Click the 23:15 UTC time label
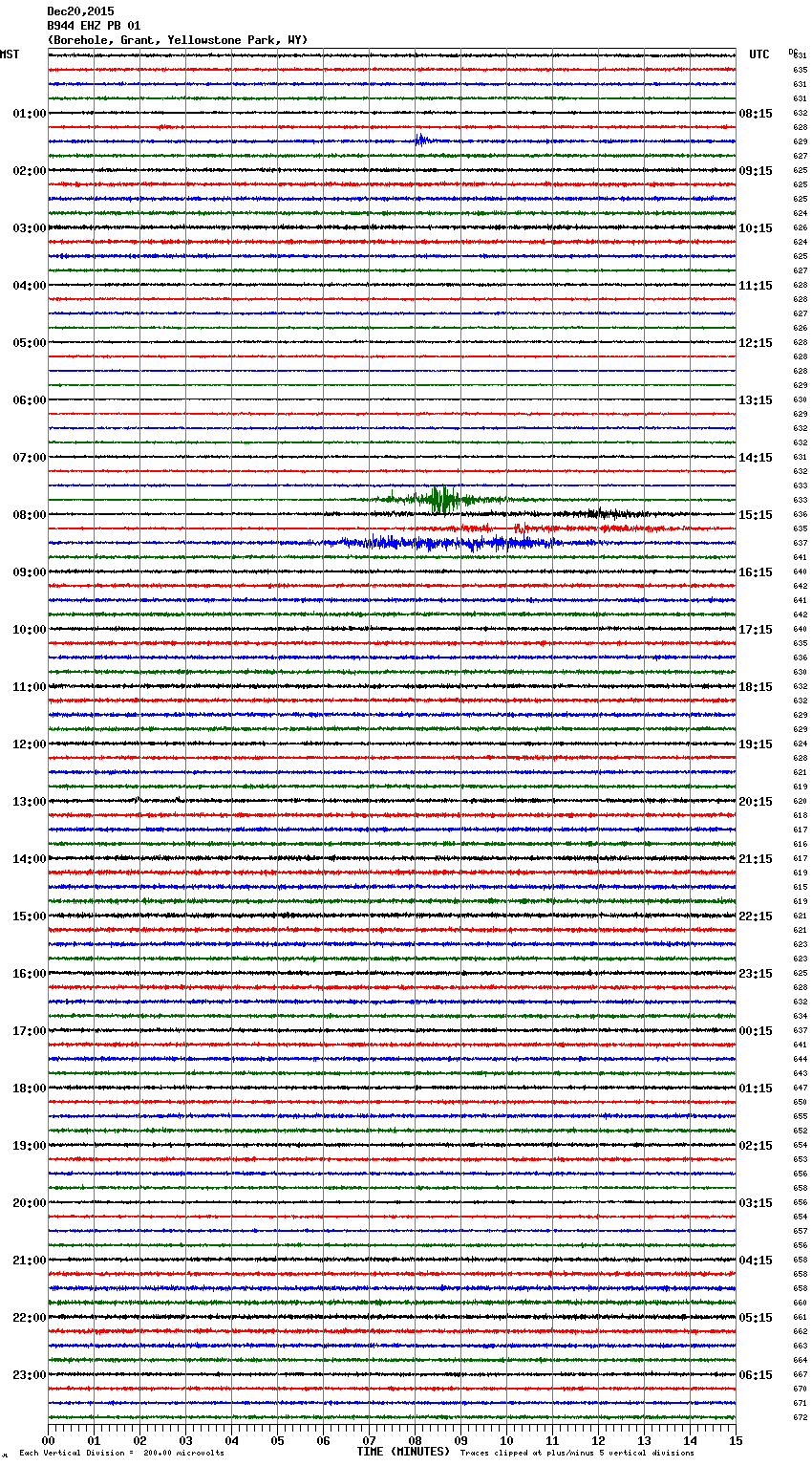Image resolution: width=812 pixels, height=1466 pixels. (756, 974)
